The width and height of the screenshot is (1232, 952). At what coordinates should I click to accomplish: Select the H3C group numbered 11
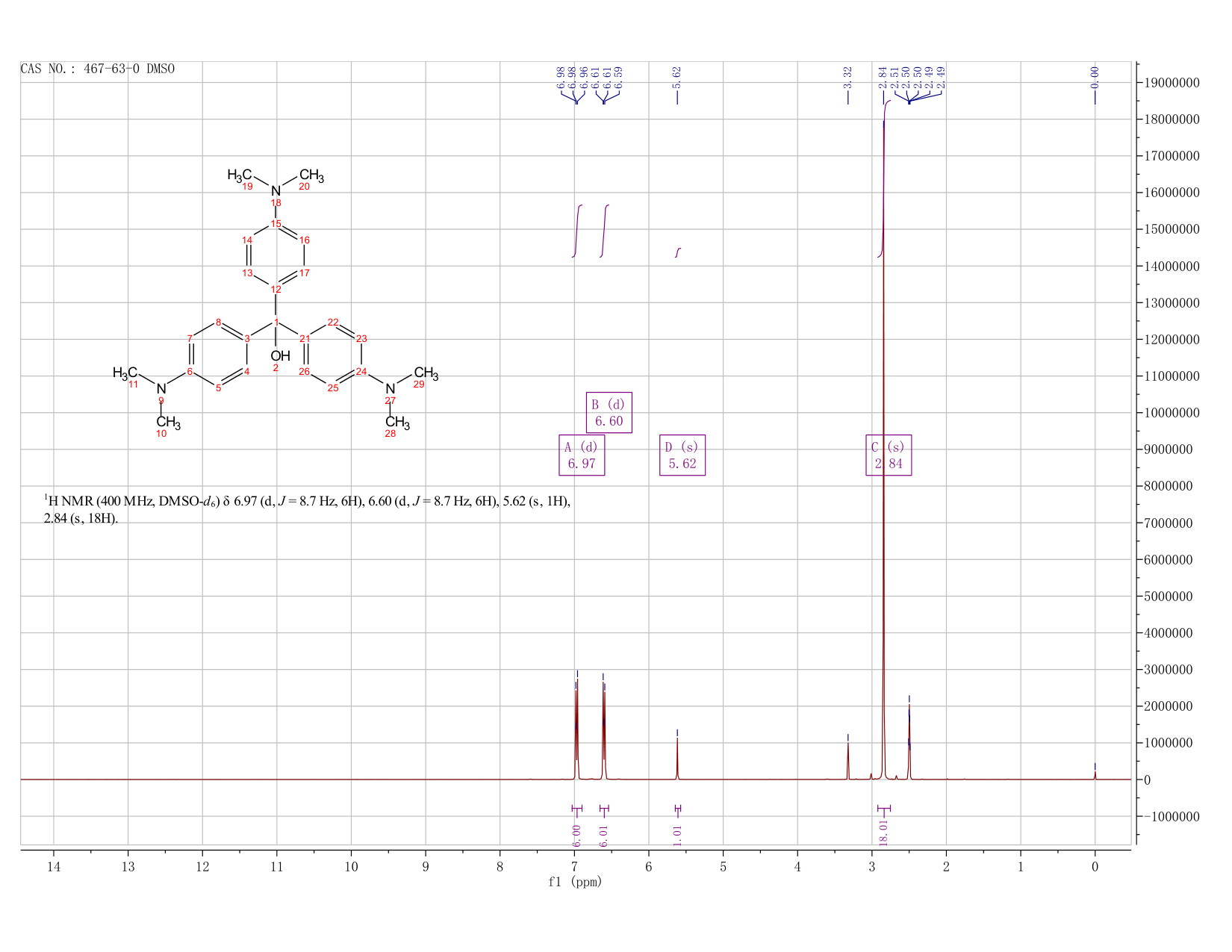[125, 373]
